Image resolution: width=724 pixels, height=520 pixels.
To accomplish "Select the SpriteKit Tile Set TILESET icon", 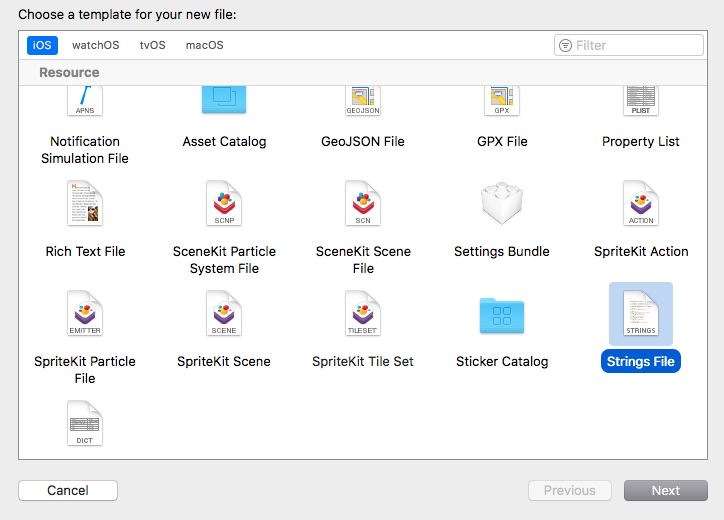I will coord(363,313).
